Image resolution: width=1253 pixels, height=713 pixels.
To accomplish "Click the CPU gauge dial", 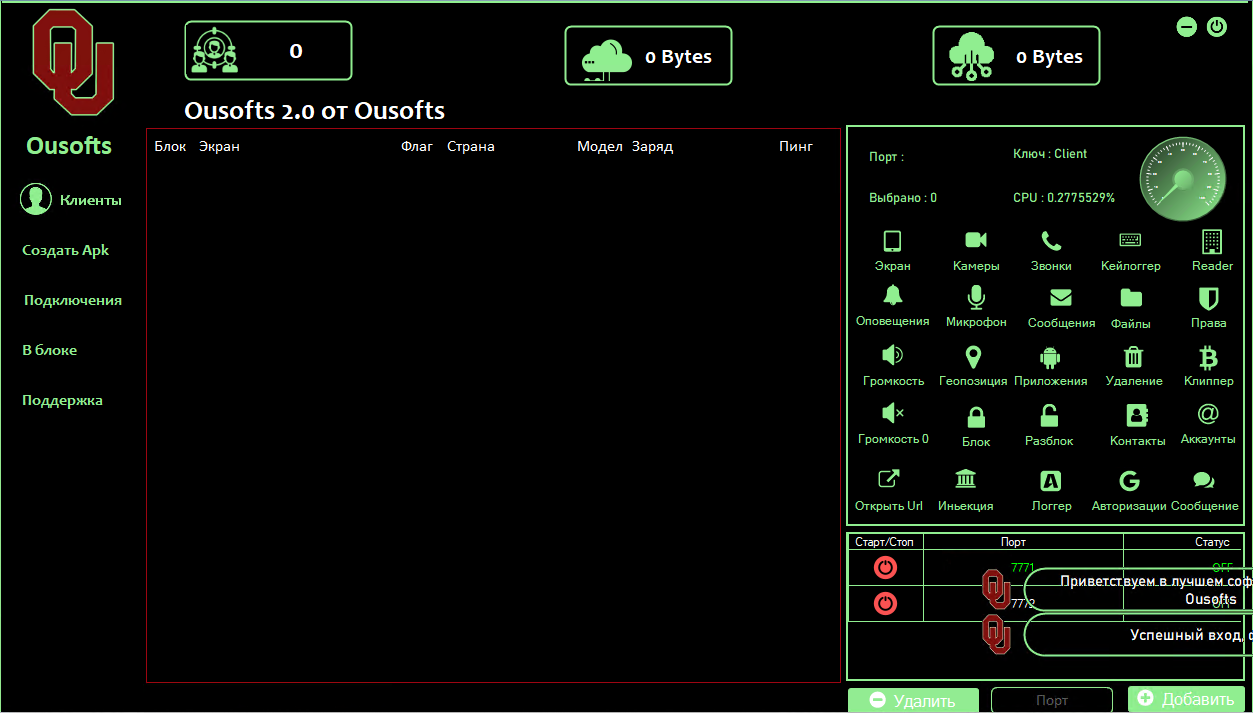I will pyautogui.click(x=1183, y=179).
